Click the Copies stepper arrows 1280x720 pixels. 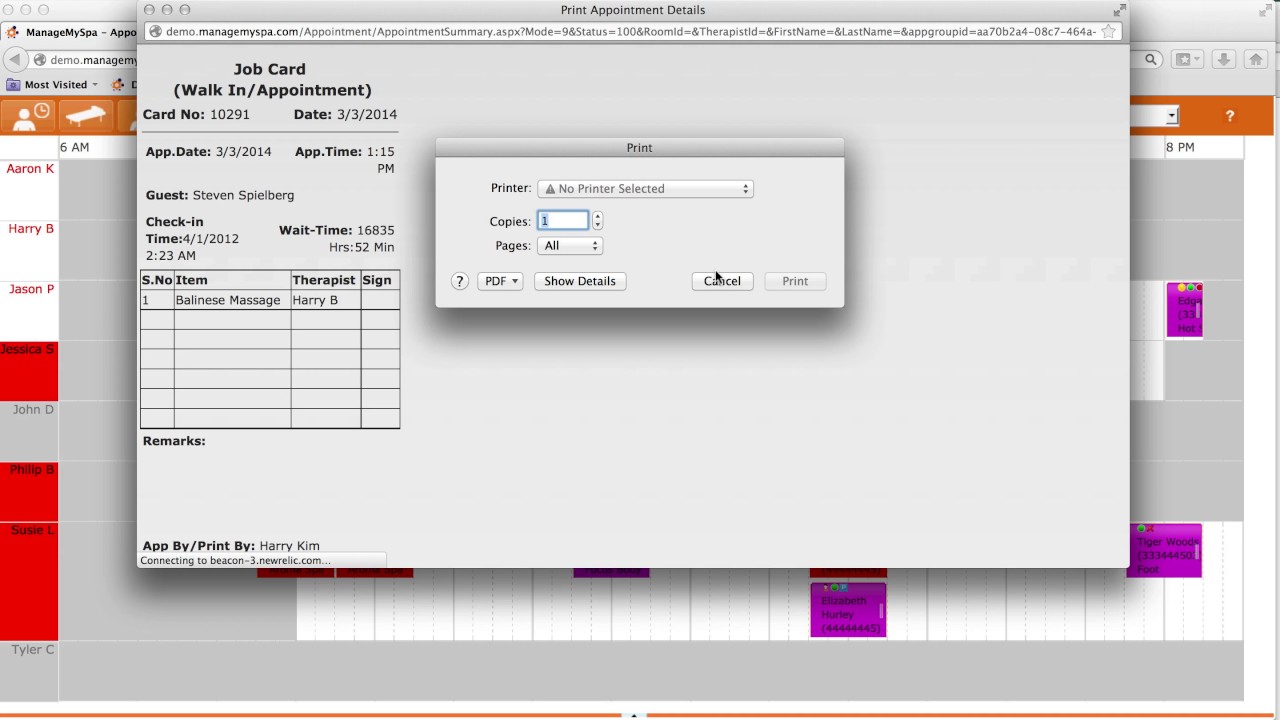point(597,221)
